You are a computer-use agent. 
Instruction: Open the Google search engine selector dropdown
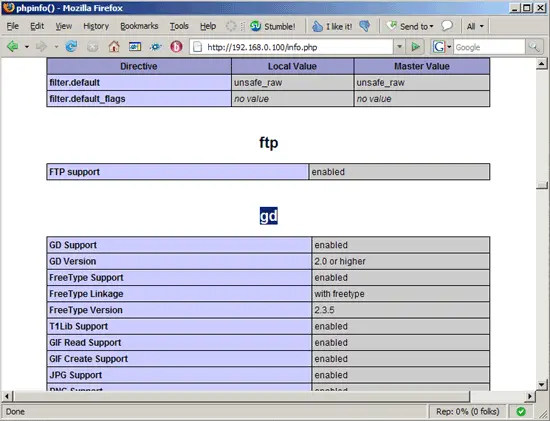[449, 47]
